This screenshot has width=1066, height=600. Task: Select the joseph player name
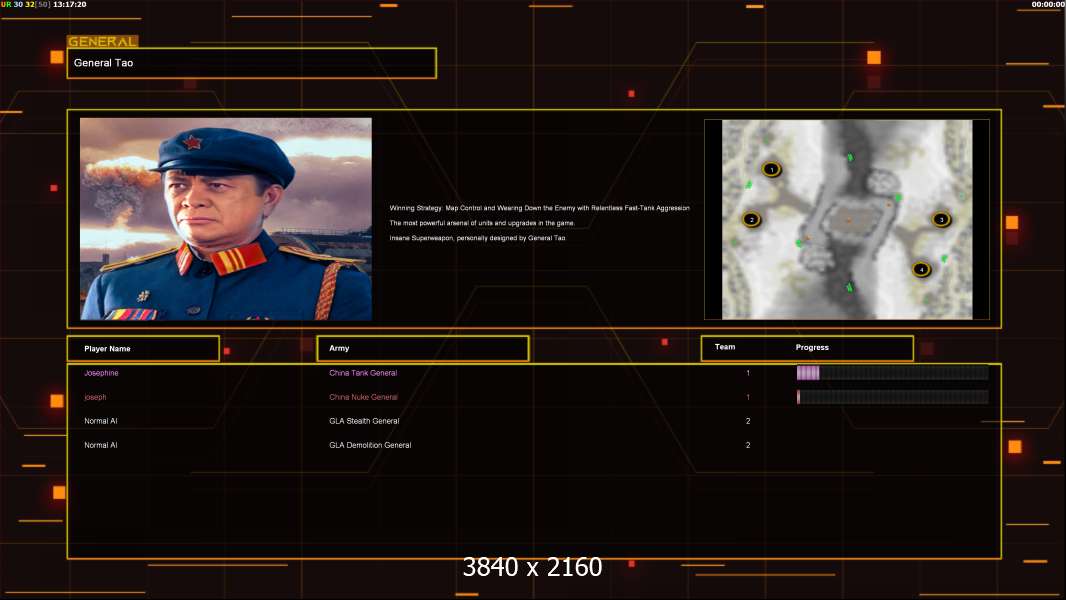coord(95,398)
